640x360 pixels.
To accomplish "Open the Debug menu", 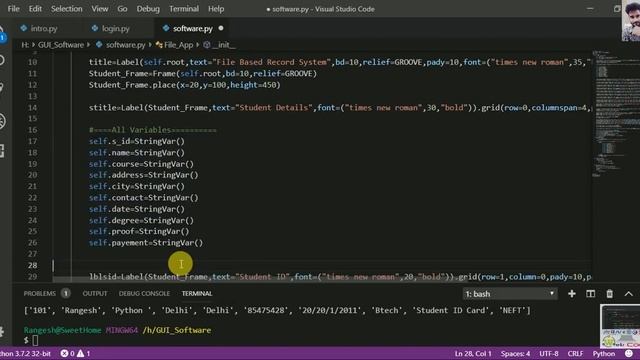I will (x=148, y=9).
